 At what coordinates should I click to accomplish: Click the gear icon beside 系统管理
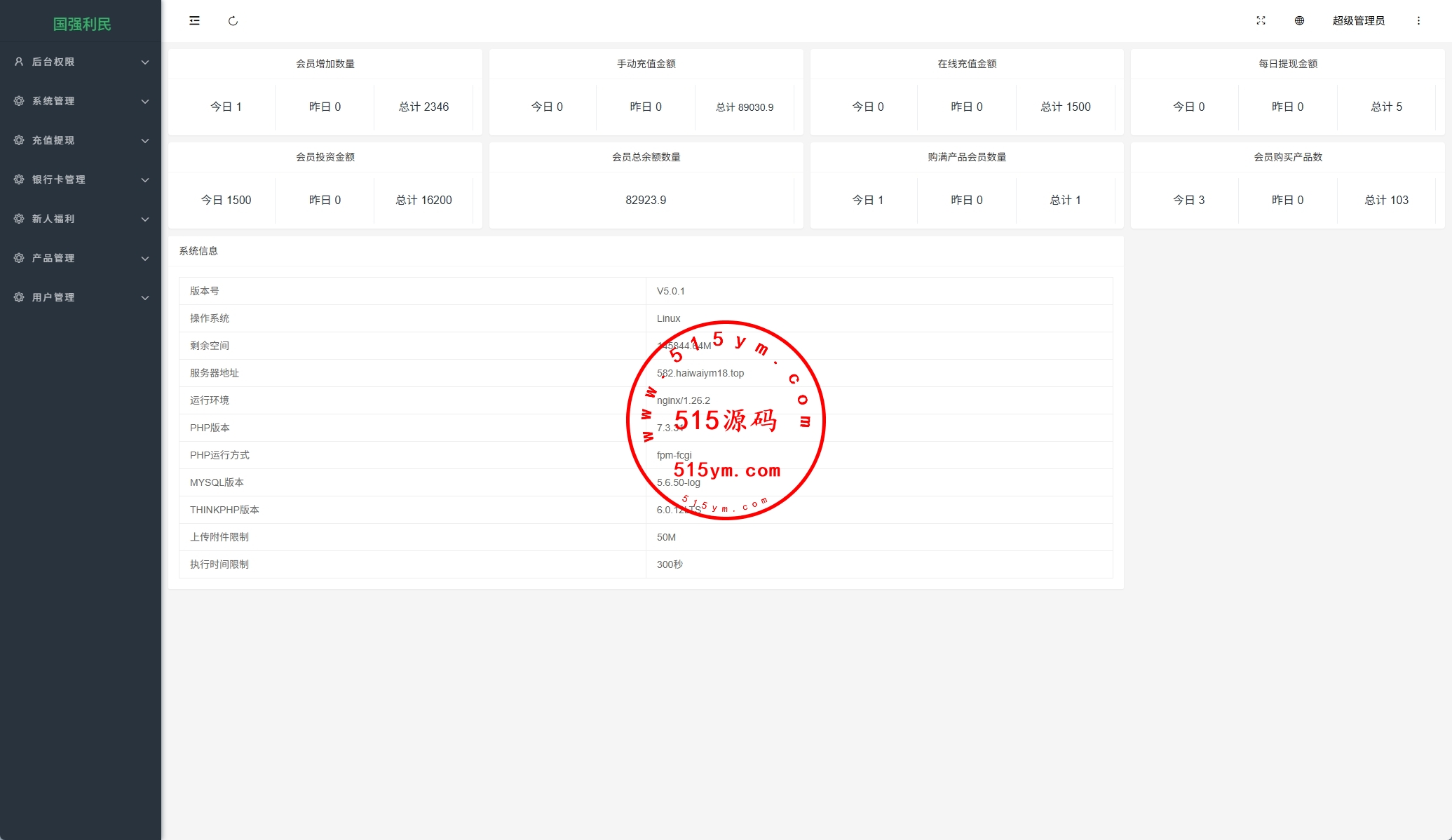19,101
